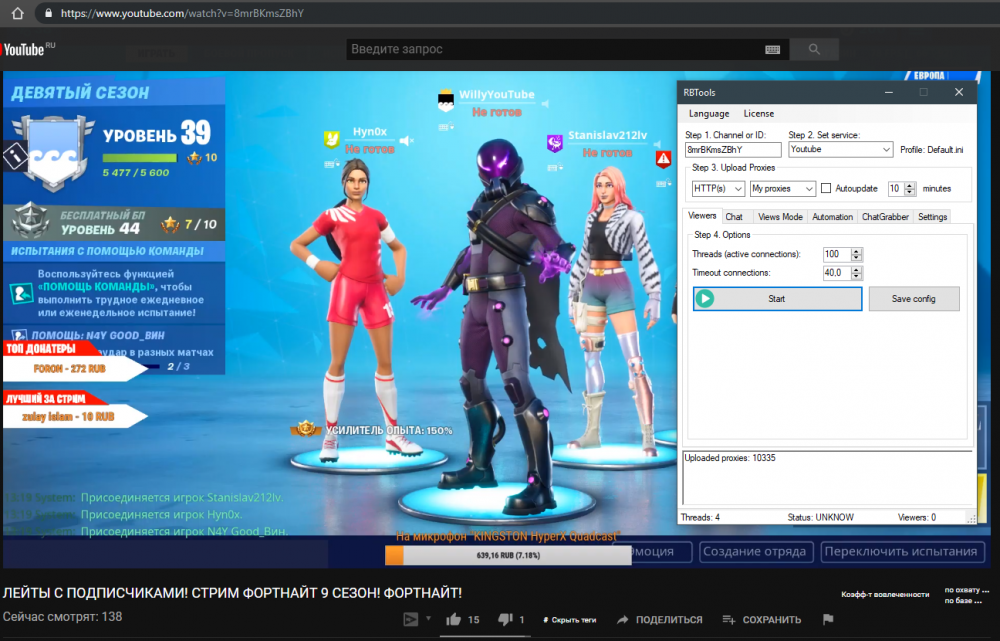Click the orange donation goal progress bar
The height and width of the screenshot is (641, 1000).
[507, 556]
